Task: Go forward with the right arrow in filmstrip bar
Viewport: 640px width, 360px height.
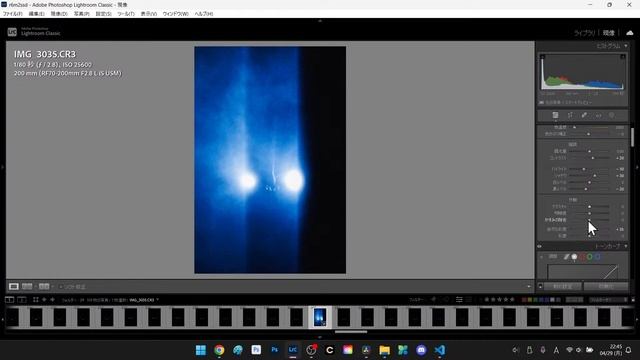Action: pos(52,300)
